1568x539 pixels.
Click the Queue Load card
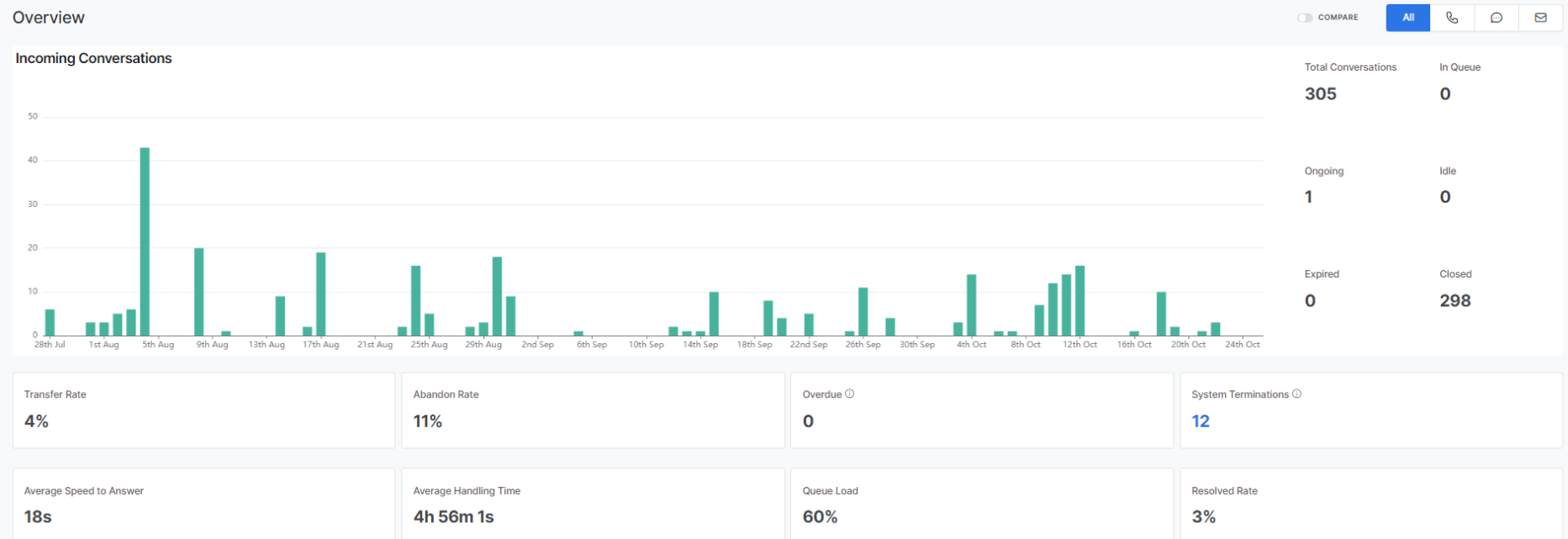pos(981,505)
